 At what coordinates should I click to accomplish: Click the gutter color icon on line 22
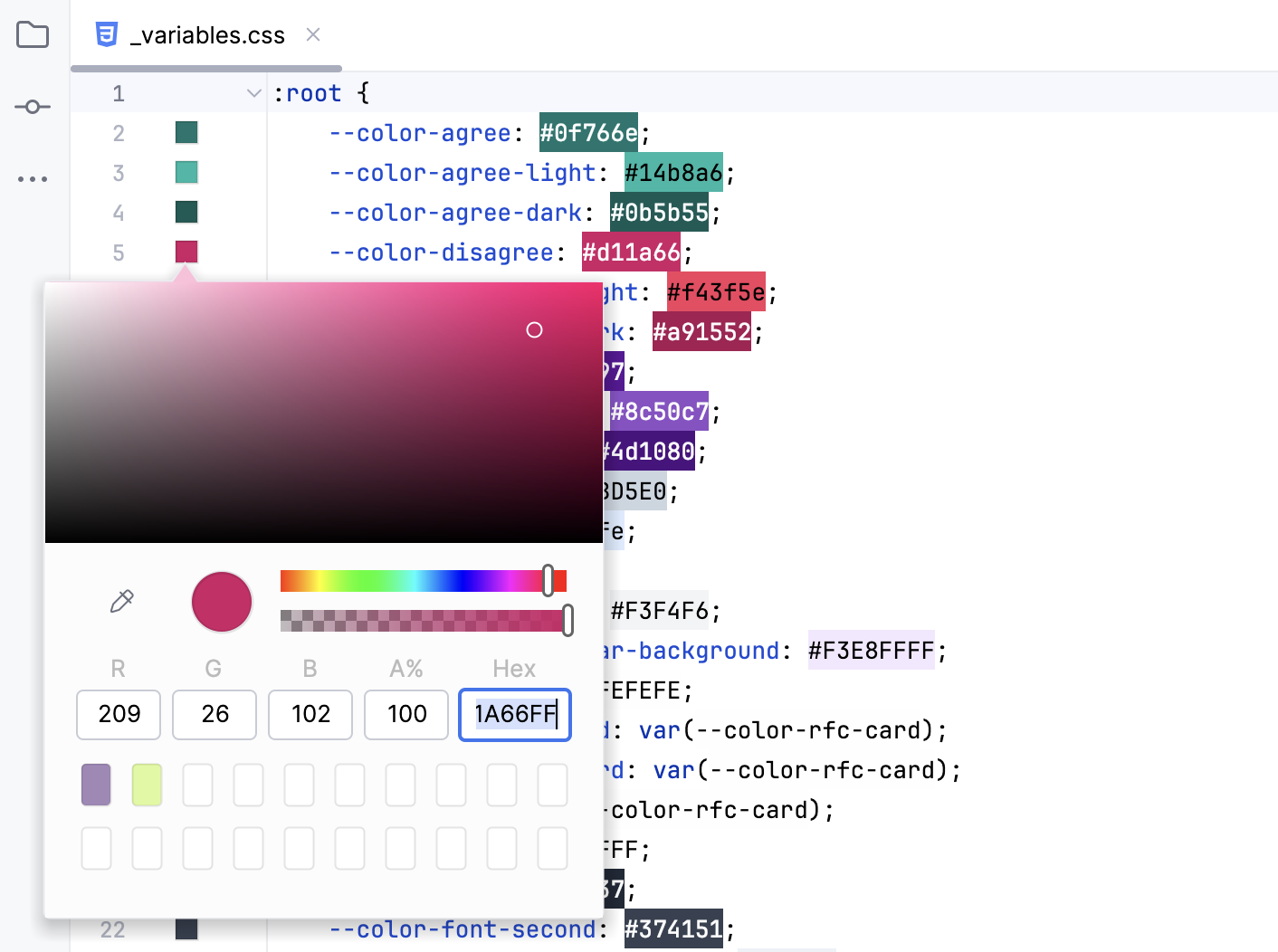point(186,928)
